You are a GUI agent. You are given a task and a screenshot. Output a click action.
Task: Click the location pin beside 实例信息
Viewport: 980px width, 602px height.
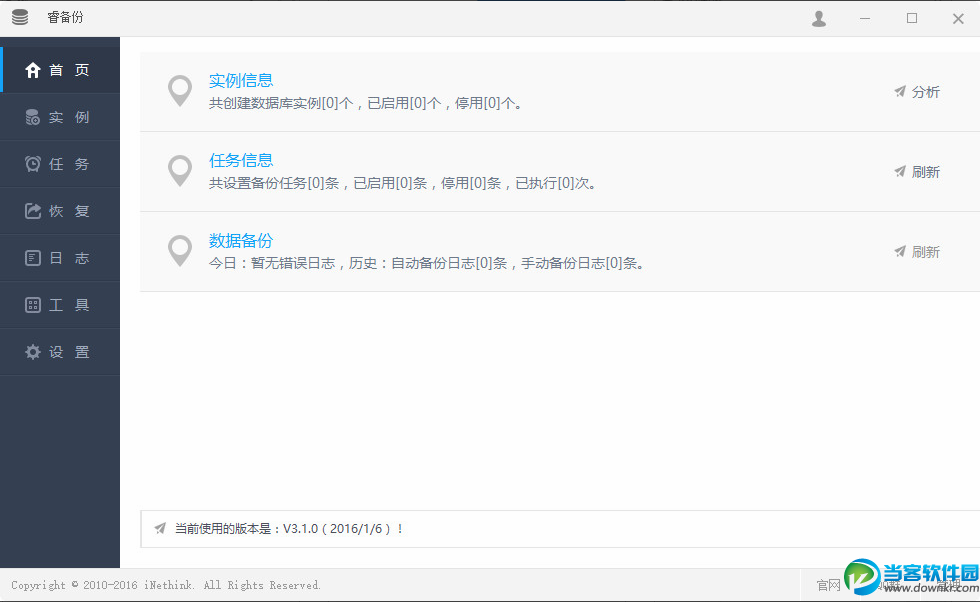[180, 91]
